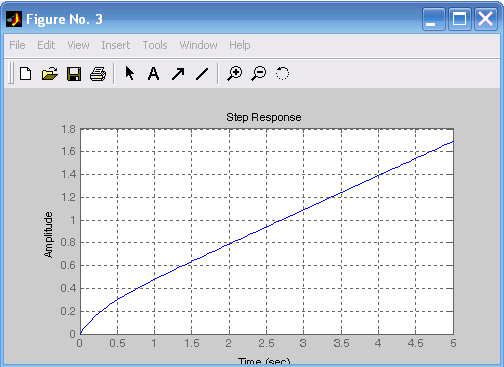This screenshot has width=504, height=367.
Task: Open the Insert menu
Action: 116,45
